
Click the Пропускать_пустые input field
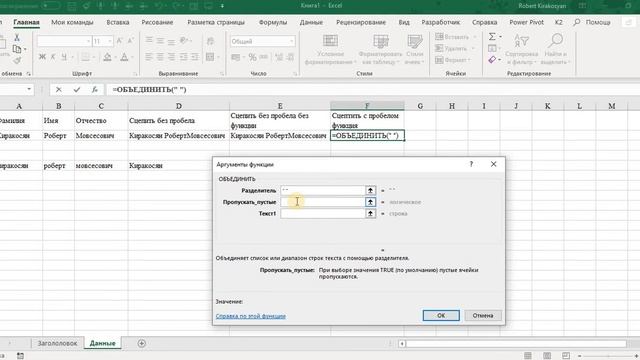322,202
